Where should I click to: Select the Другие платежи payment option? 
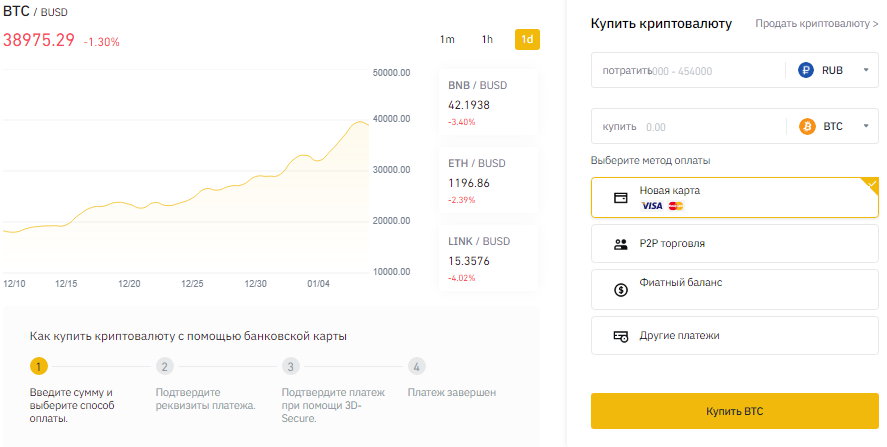734,336
